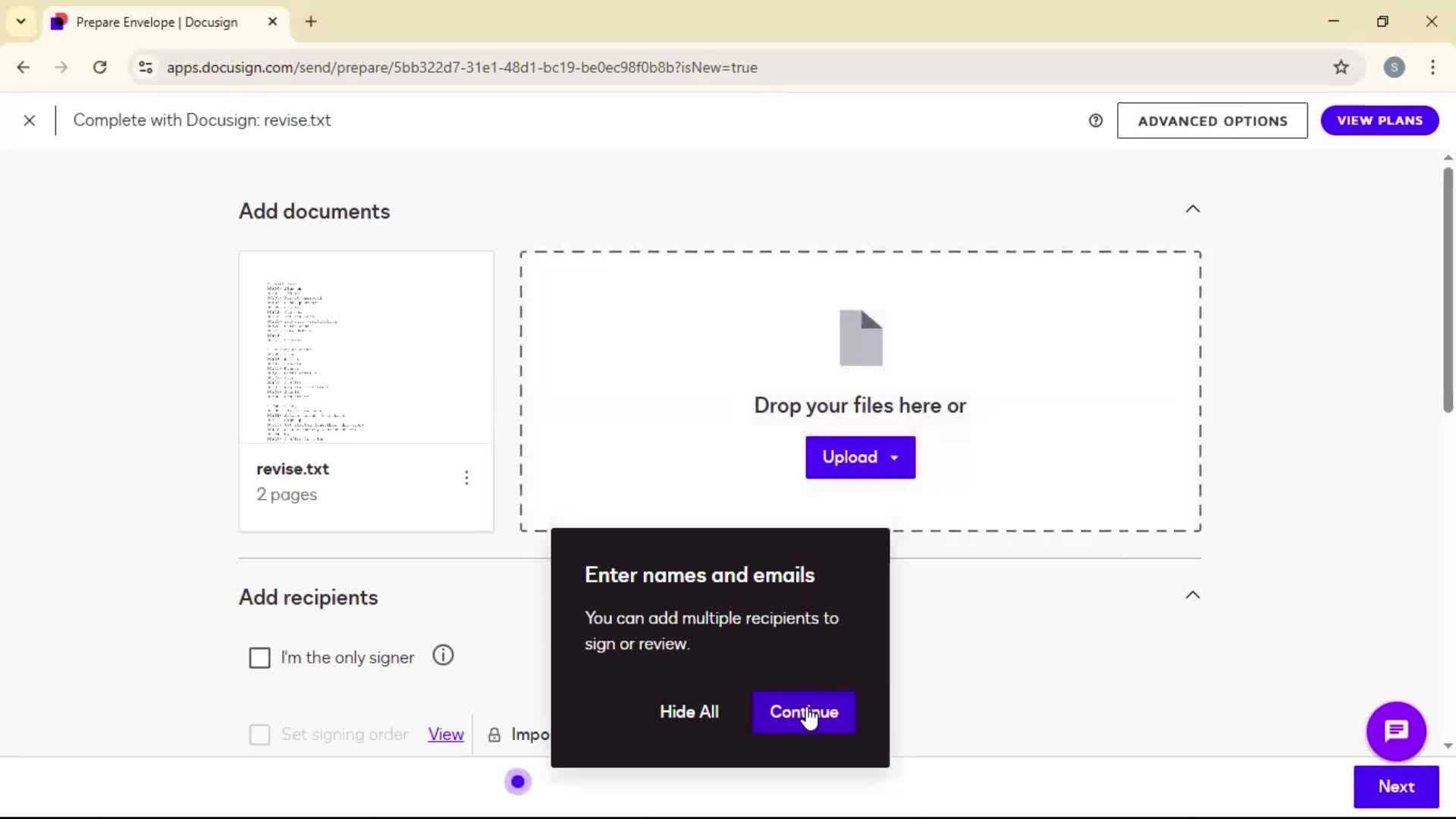Click 'Complete with Docusign: revise.txt' title
1456x819 pixels.
202,121
